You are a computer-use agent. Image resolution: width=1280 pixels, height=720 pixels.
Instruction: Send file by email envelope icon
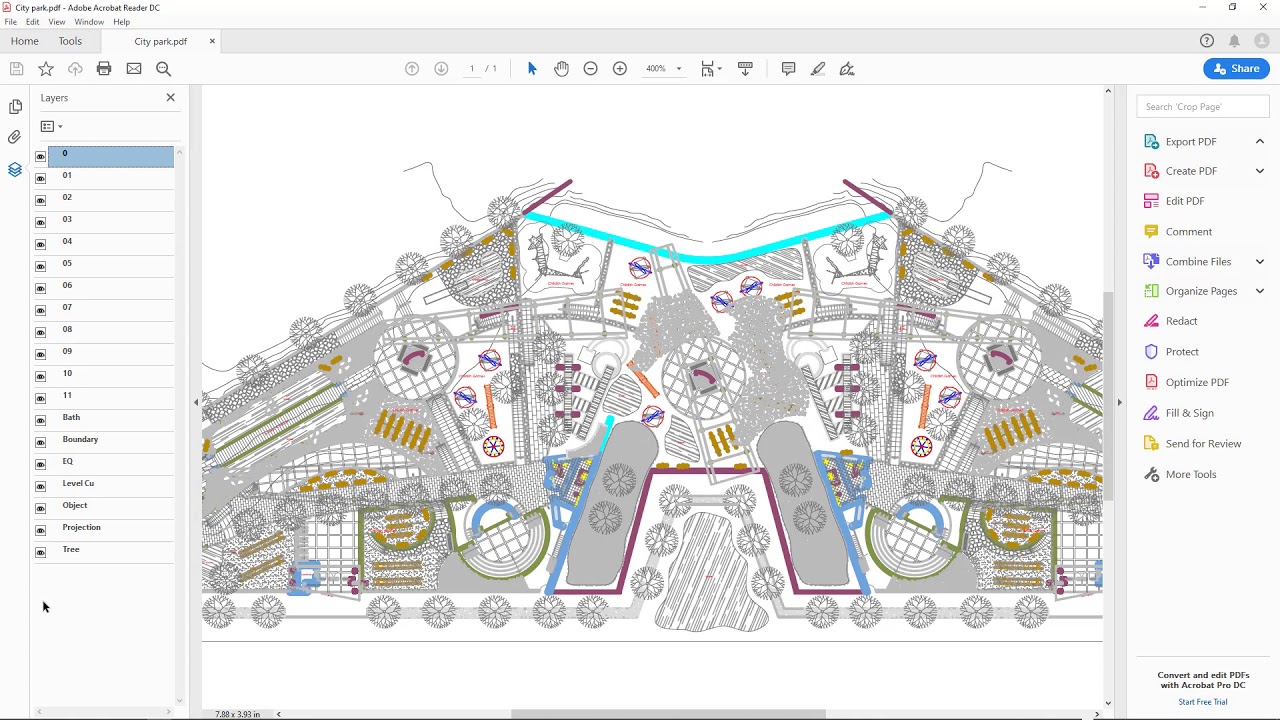[x=134, y=69]
